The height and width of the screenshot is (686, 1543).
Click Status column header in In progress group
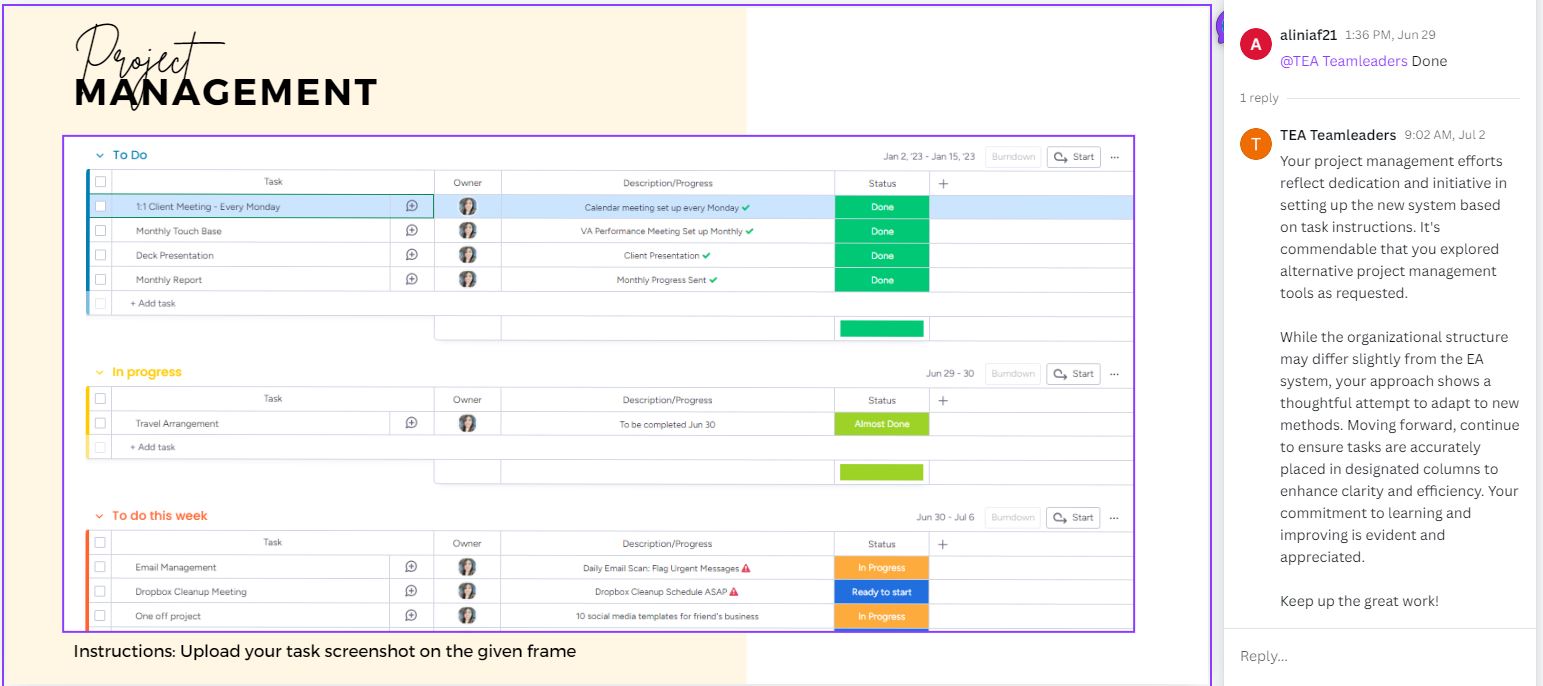click(882, 400)
